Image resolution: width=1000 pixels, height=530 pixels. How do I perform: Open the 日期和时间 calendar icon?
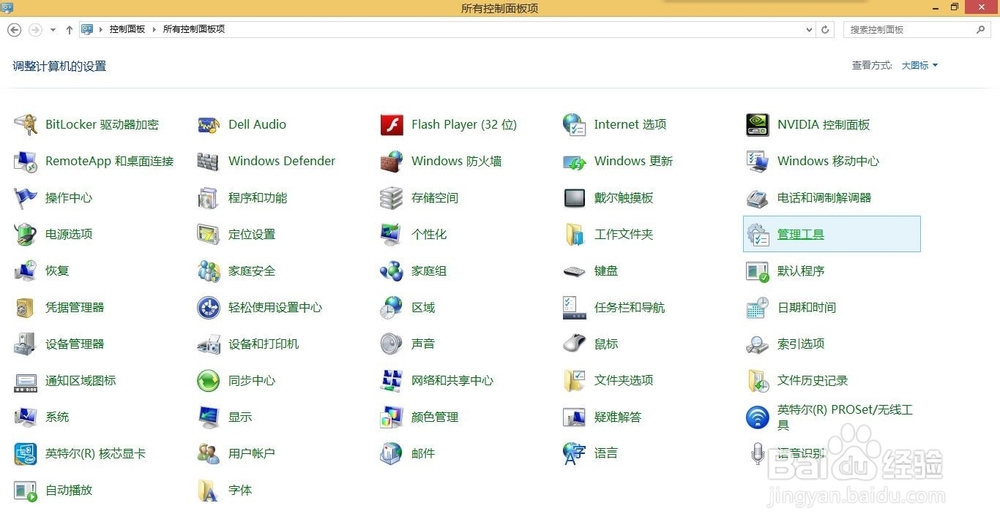(x=758, y=307)
